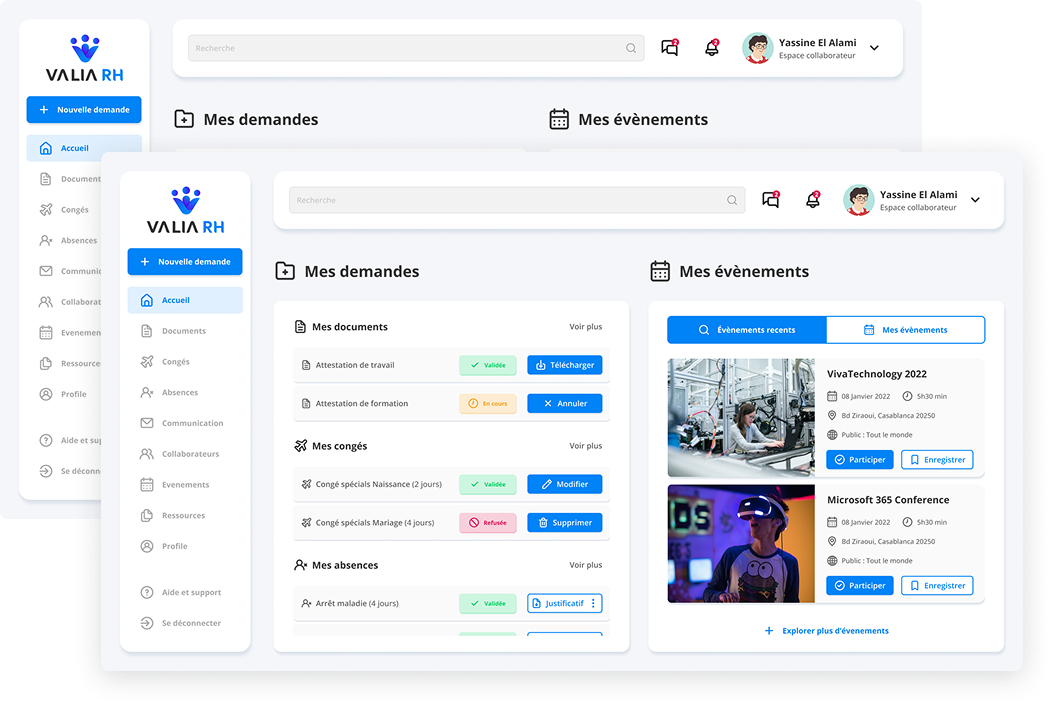Click Profile icon in back window sidebar

tap(46, 394)
